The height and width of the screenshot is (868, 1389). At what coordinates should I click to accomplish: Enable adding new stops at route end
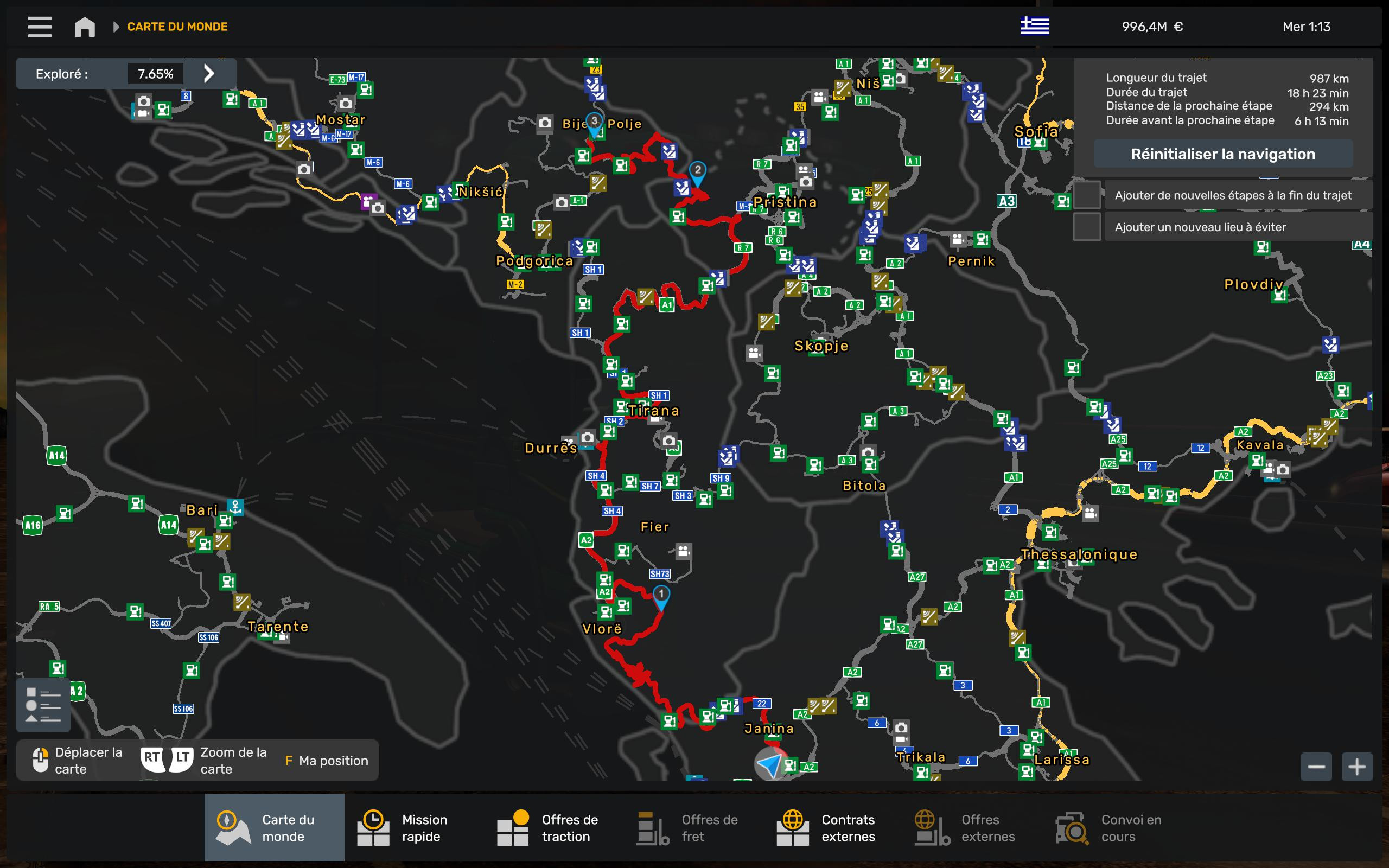point(1087,195)
